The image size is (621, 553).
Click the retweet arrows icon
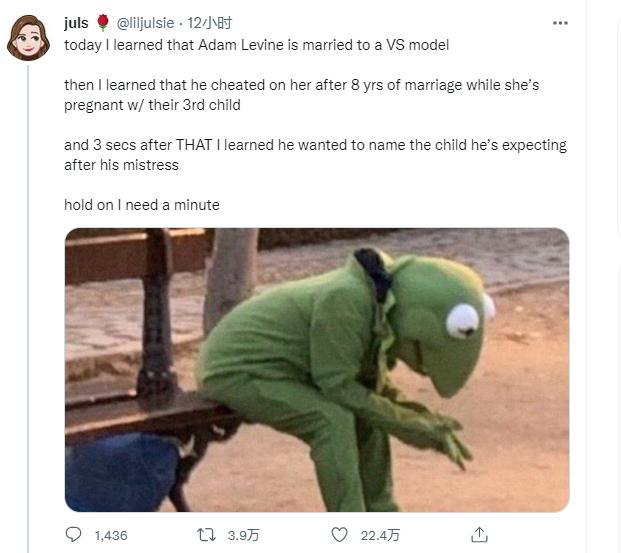207,535
